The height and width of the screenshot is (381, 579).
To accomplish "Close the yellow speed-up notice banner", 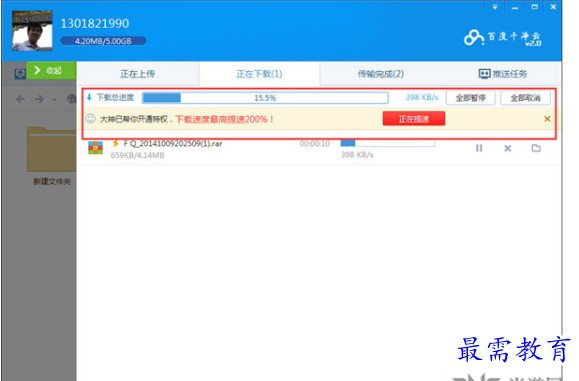I will (x=547, y=119).
